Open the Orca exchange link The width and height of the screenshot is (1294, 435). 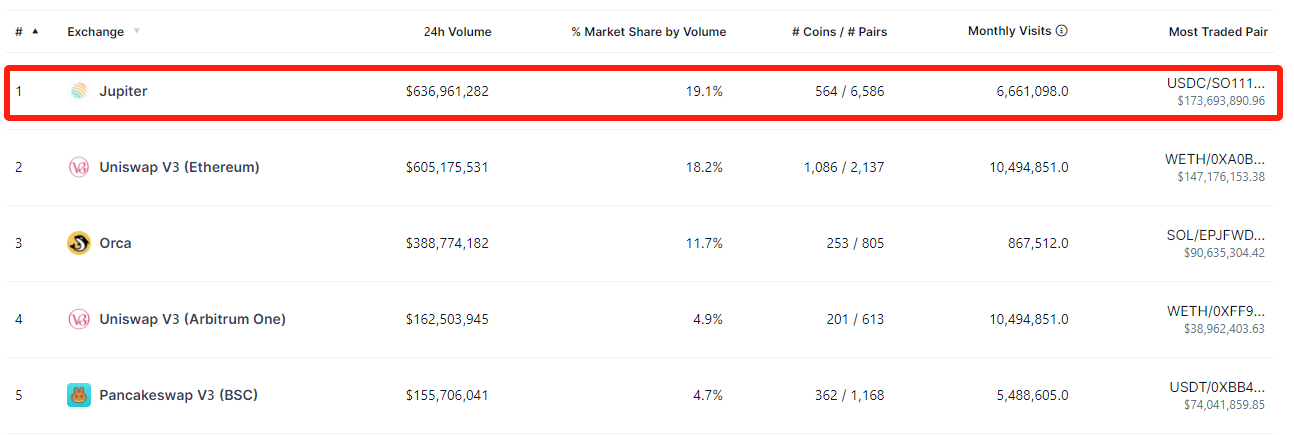point(115,243)
